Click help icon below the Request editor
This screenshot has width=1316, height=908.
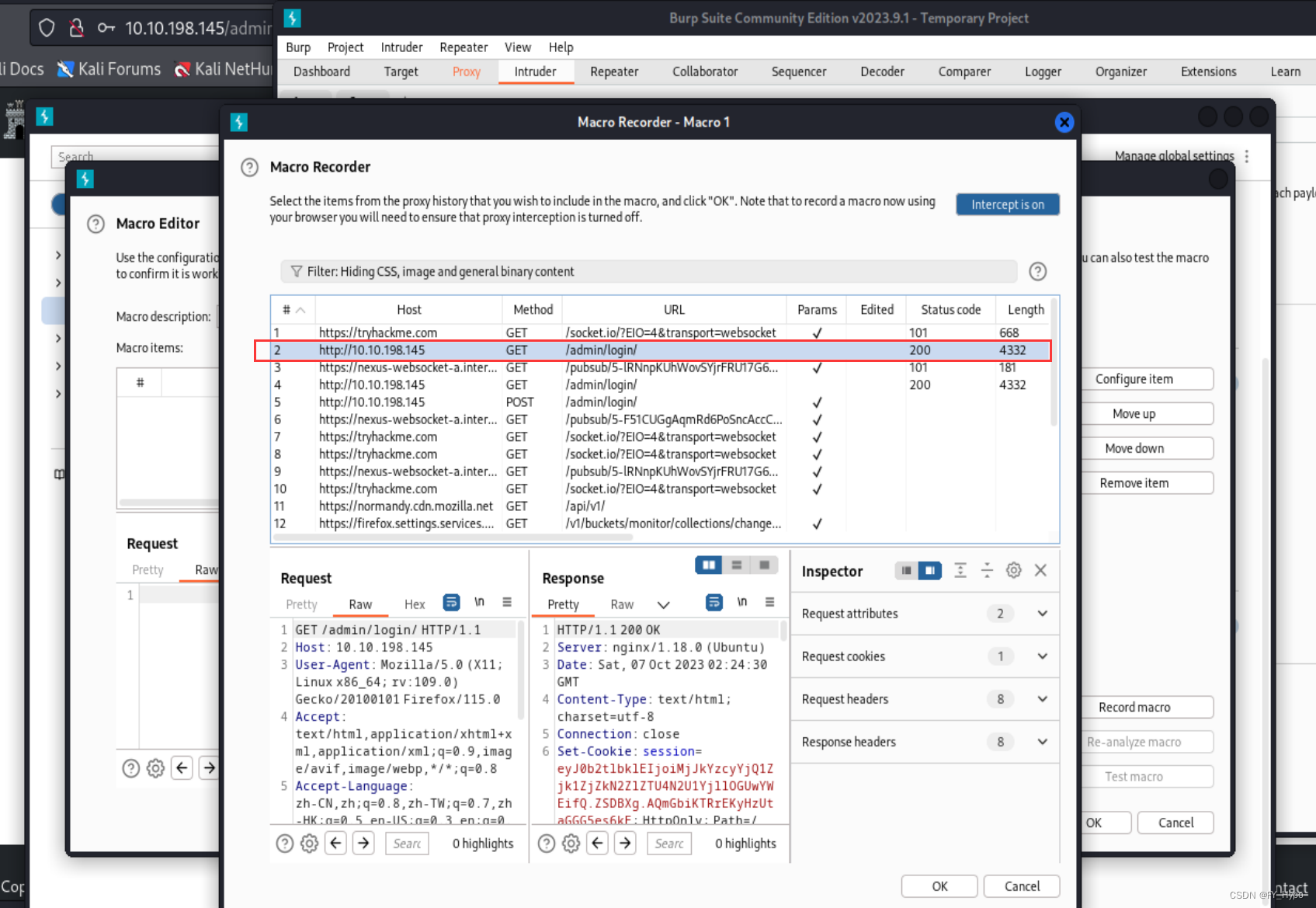click(285, 844)
